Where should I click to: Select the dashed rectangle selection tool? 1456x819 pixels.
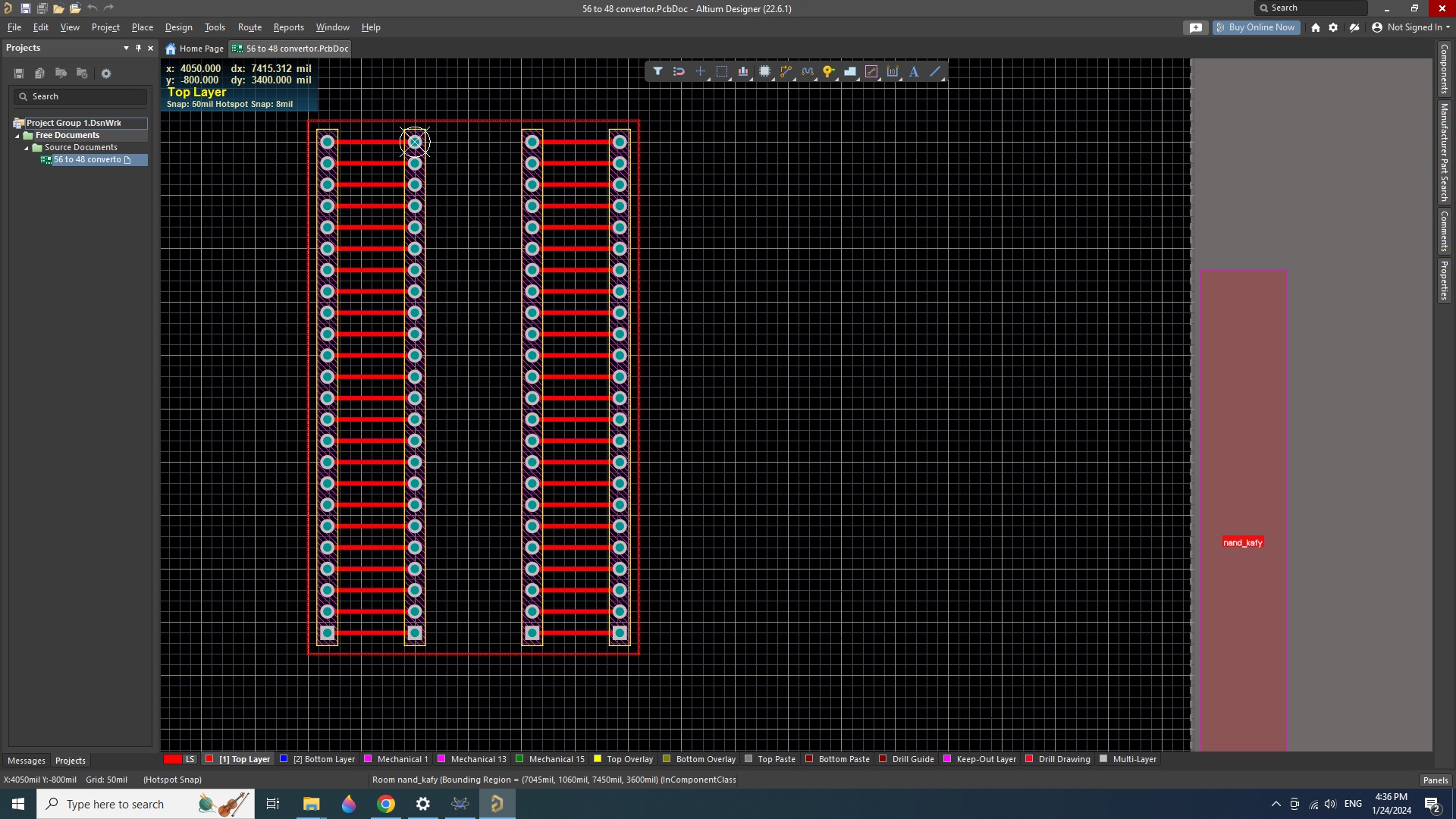pos(722,71)
